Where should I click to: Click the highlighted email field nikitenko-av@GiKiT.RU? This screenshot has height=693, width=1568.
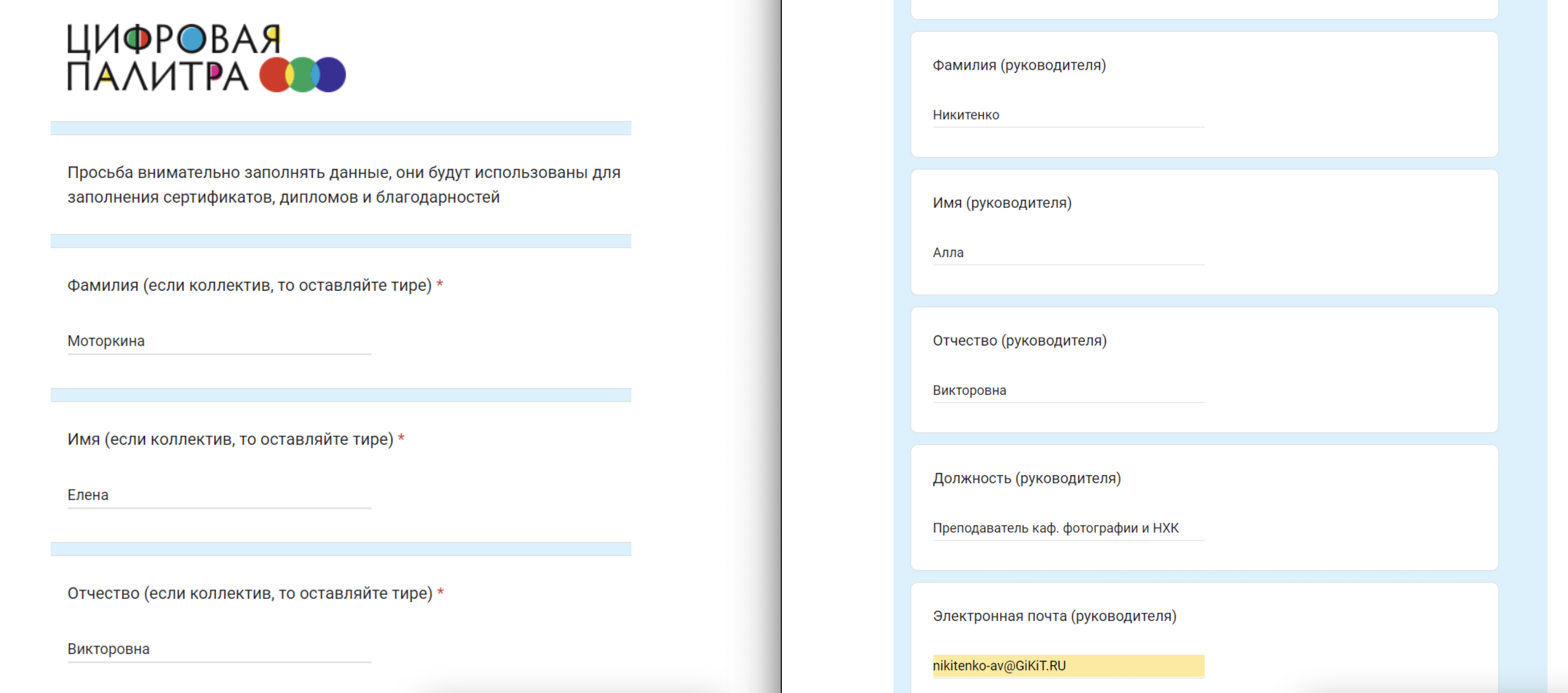coord(1068,666)
